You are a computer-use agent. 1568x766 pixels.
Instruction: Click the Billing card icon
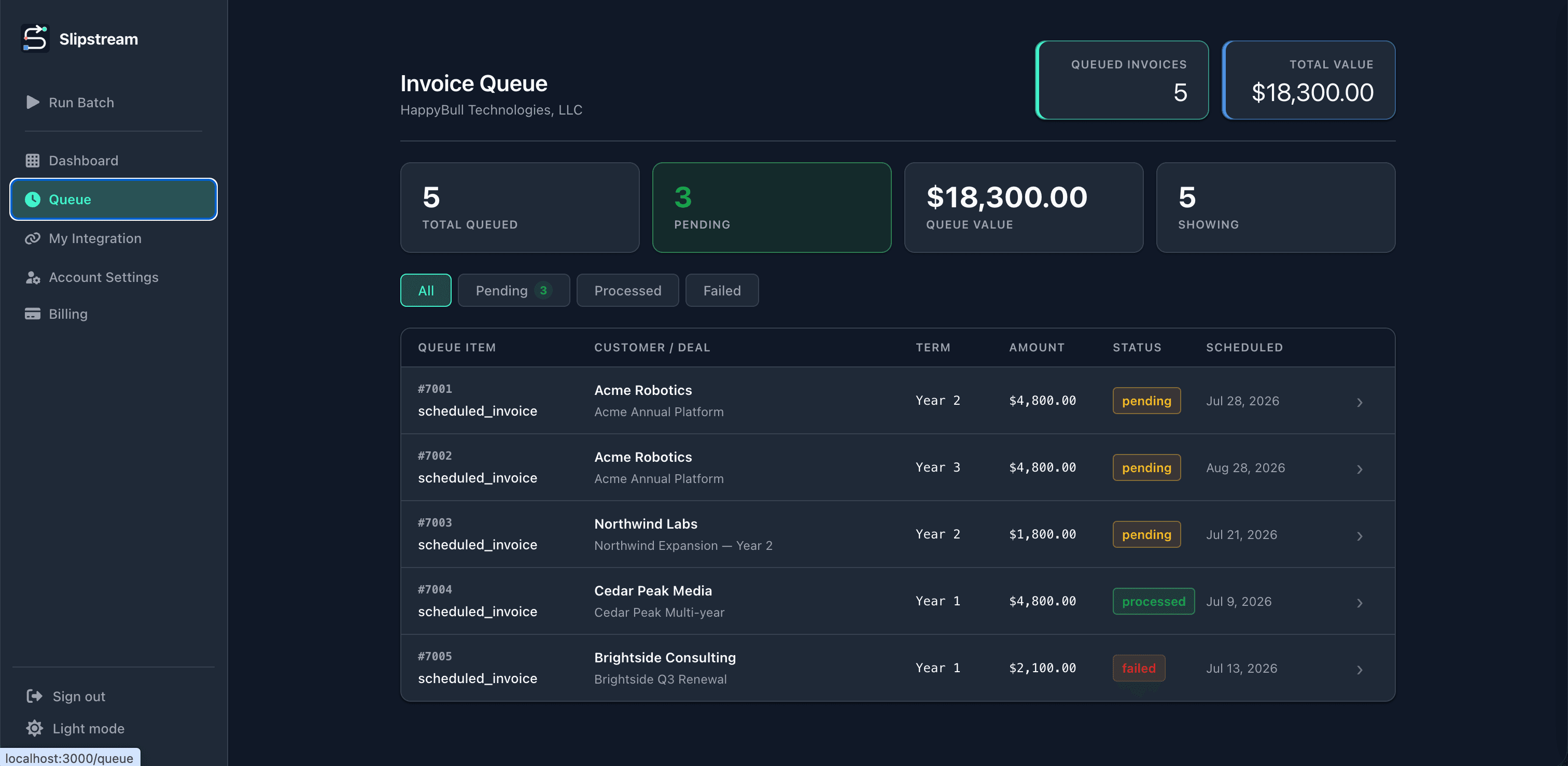click(32, 314)
